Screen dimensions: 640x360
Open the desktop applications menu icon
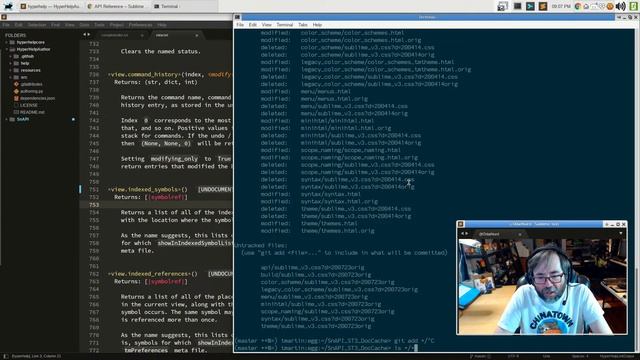point(8,6)
